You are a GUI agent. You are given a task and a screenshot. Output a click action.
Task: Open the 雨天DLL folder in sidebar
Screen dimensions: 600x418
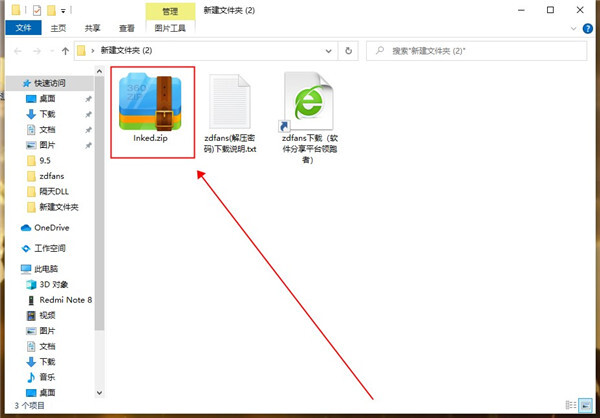54,192
